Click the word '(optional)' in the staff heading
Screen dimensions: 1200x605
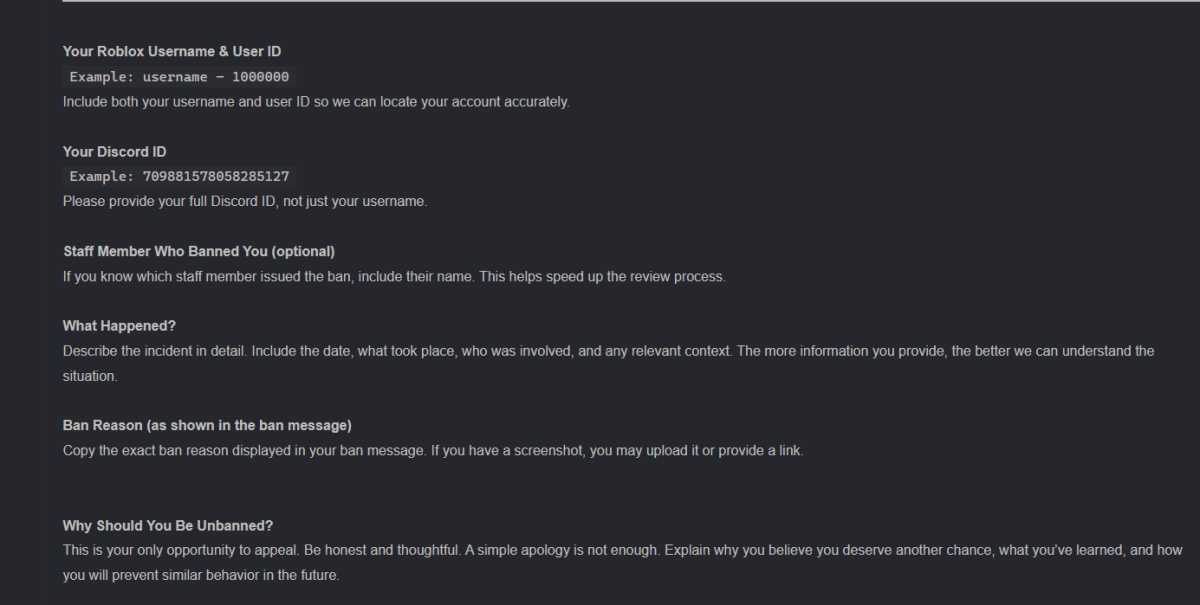[303, 251]
